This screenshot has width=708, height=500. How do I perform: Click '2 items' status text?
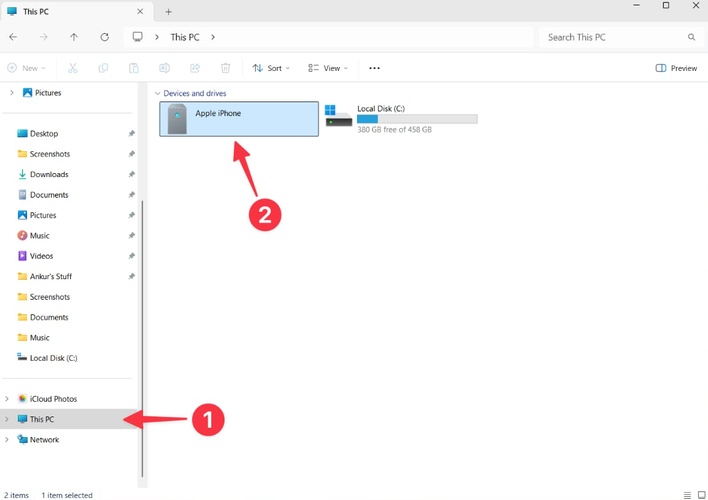pyautogui.click(x=16, y=495)
